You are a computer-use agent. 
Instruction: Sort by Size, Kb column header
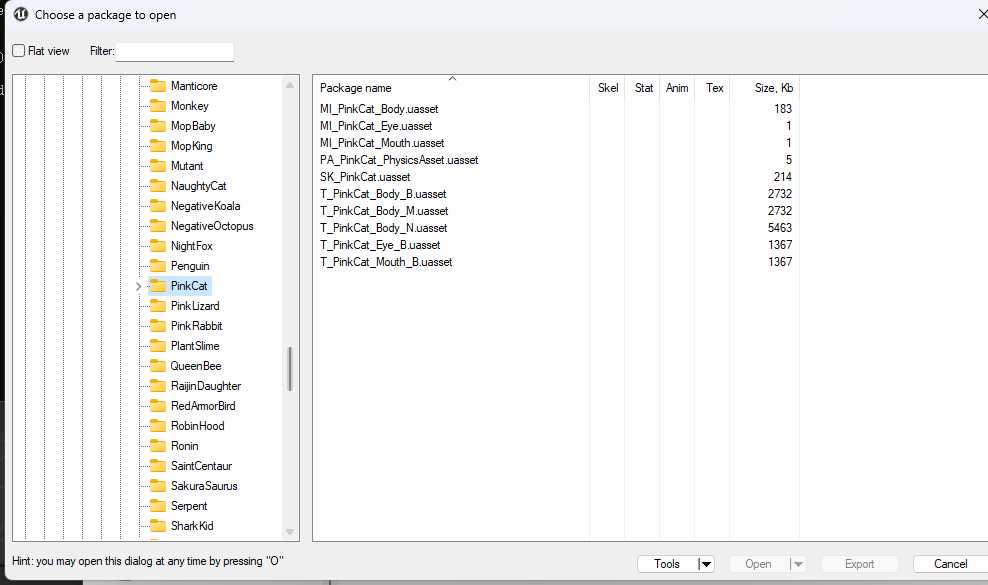(773, 88)
